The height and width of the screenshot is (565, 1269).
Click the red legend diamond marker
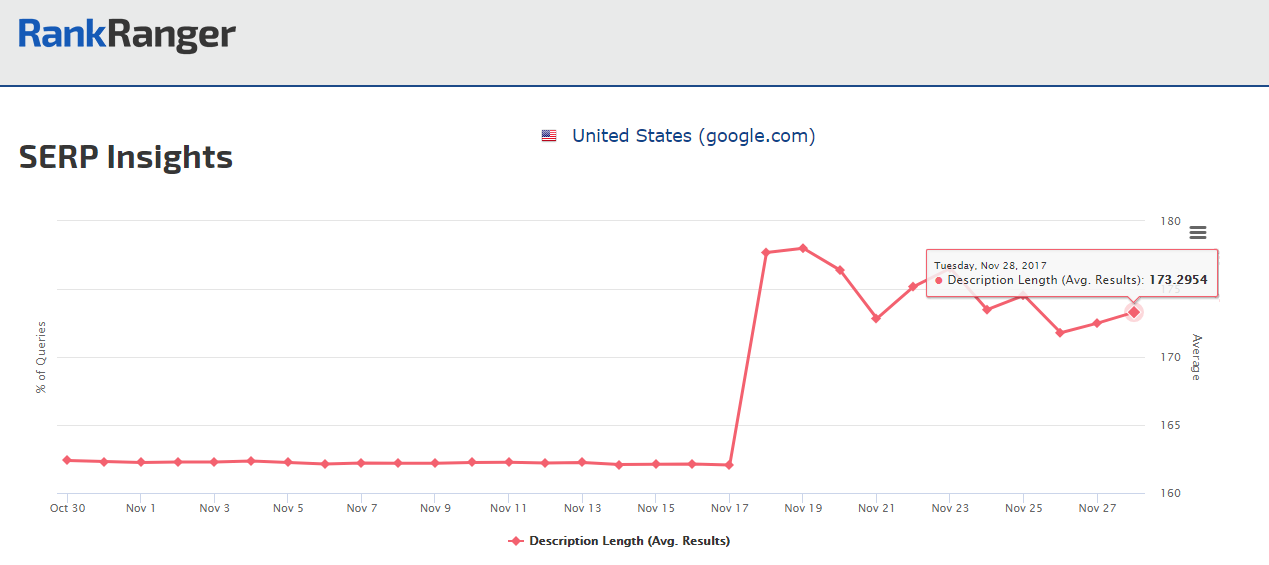pos(516,541)
